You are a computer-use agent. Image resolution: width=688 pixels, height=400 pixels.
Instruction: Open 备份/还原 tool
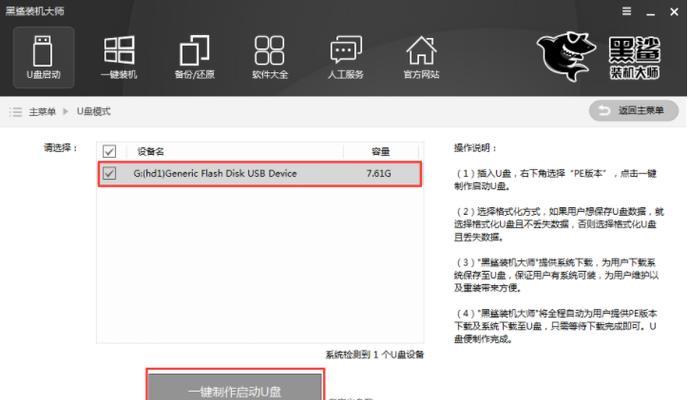(194, 57)
